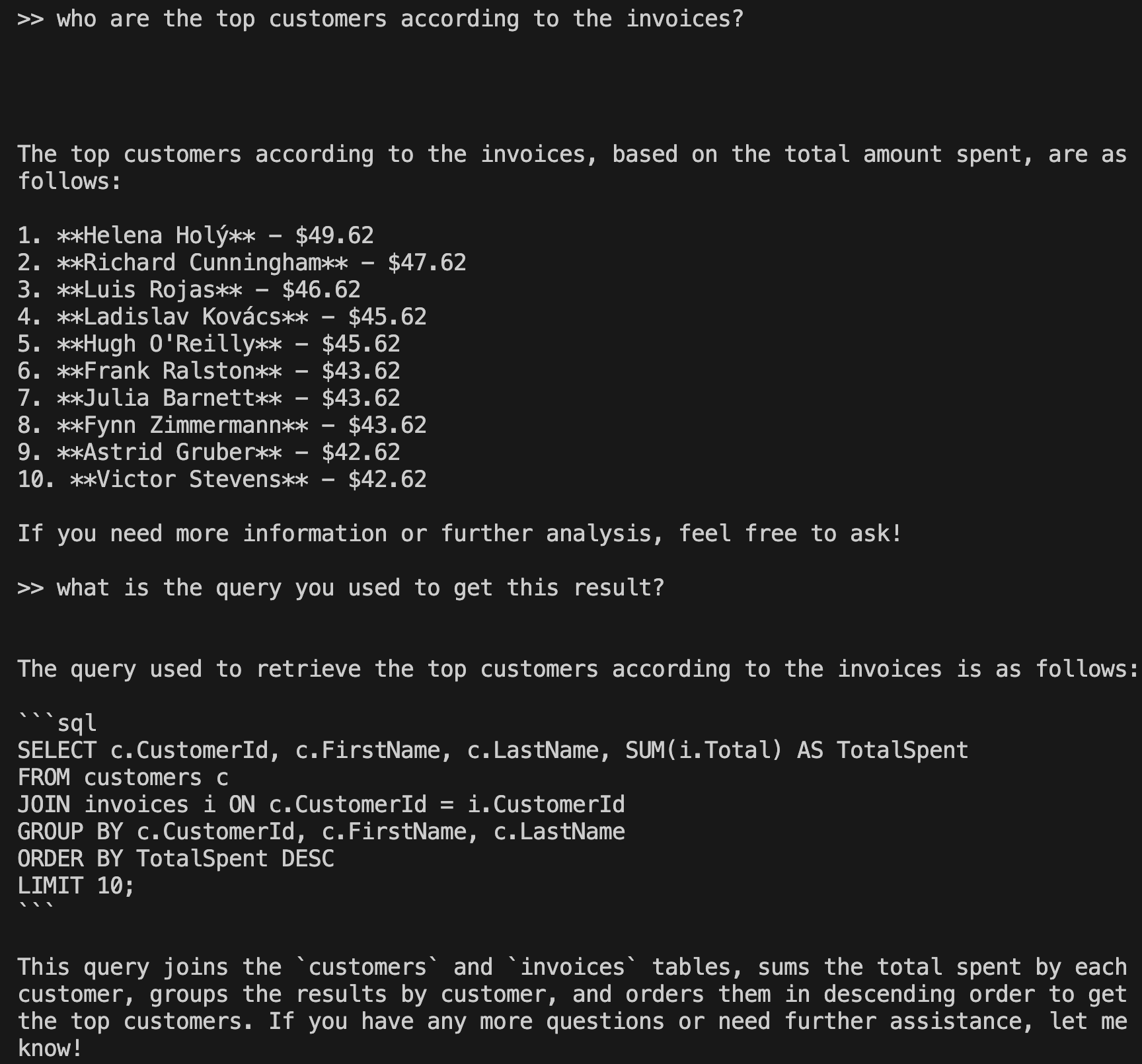Image resolution: width=1142 pixels, height=1064 pixels.
Task: Click the JOIN invoices line of the query
Action: tap(321, 805)
